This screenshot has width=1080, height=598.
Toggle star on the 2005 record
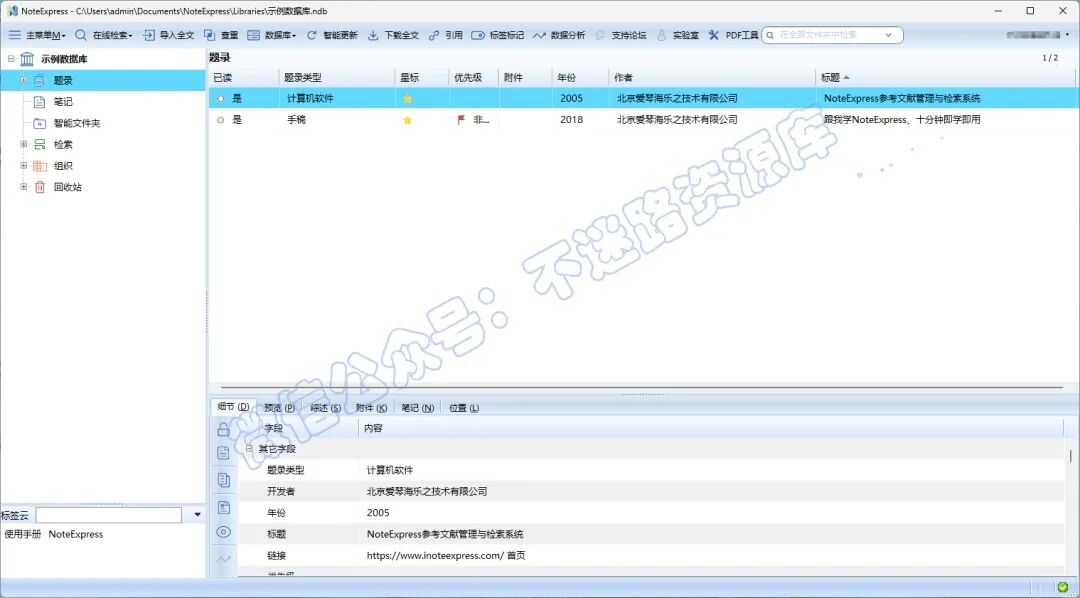pyautogui.click(x=408, y=99)
